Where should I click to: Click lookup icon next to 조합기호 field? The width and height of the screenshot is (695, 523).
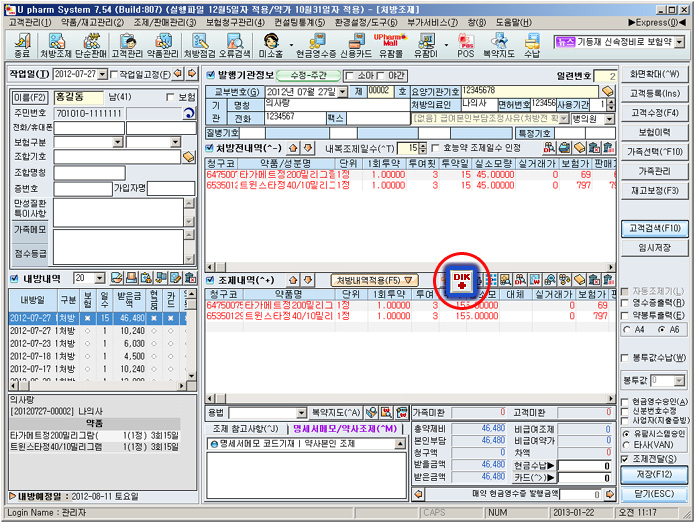189,156
